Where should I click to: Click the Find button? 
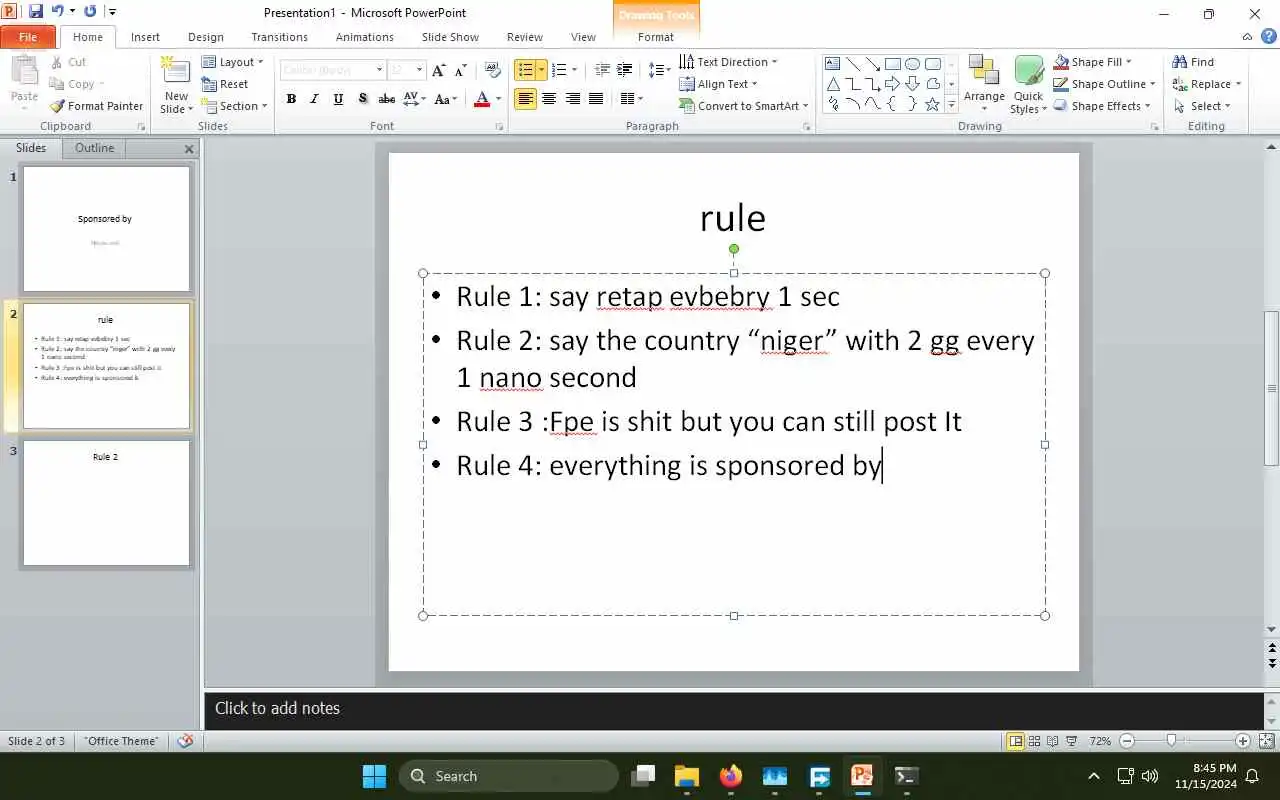coord(1193,62)
